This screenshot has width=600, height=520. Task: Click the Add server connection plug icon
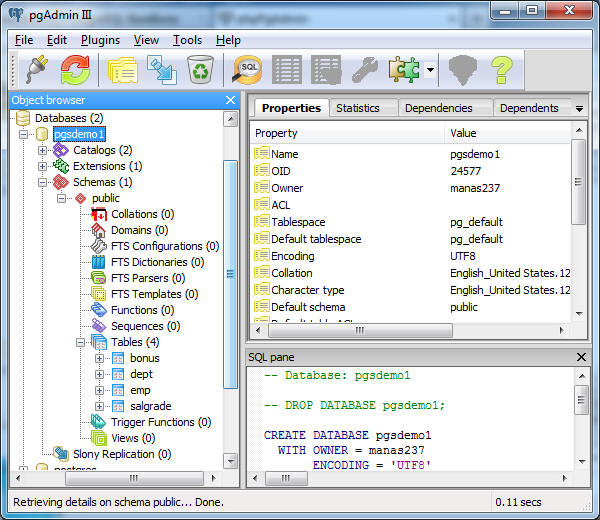tap(37, 70)
